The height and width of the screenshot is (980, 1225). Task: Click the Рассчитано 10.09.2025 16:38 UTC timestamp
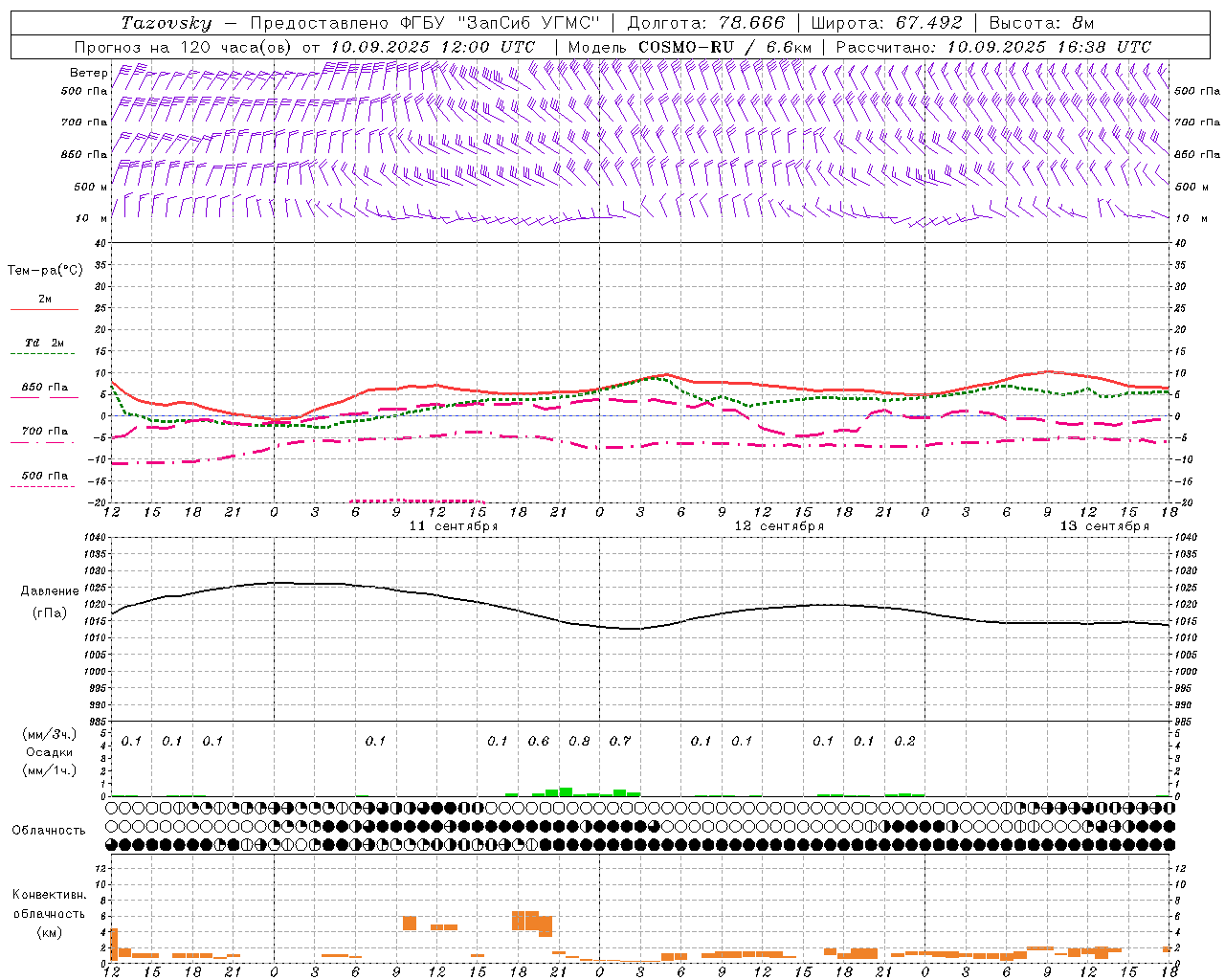993,47
